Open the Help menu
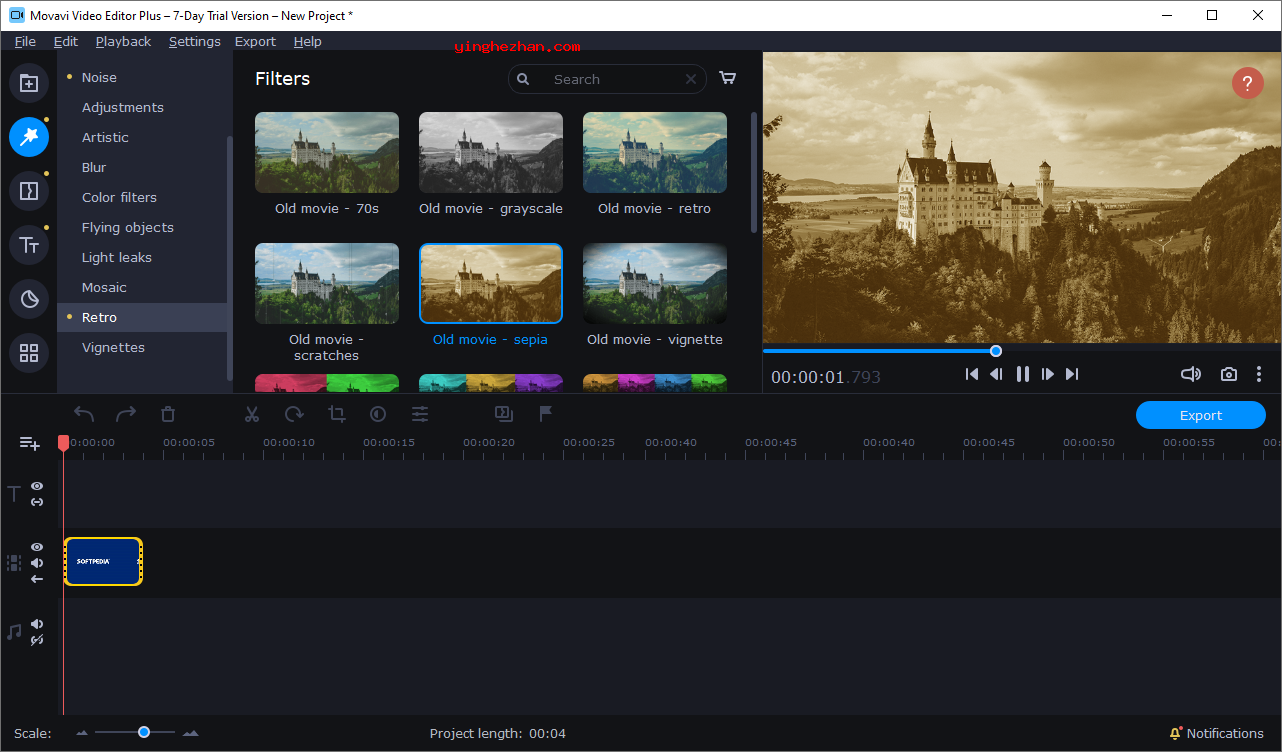 pyautogui.click(x=308, y=41)
